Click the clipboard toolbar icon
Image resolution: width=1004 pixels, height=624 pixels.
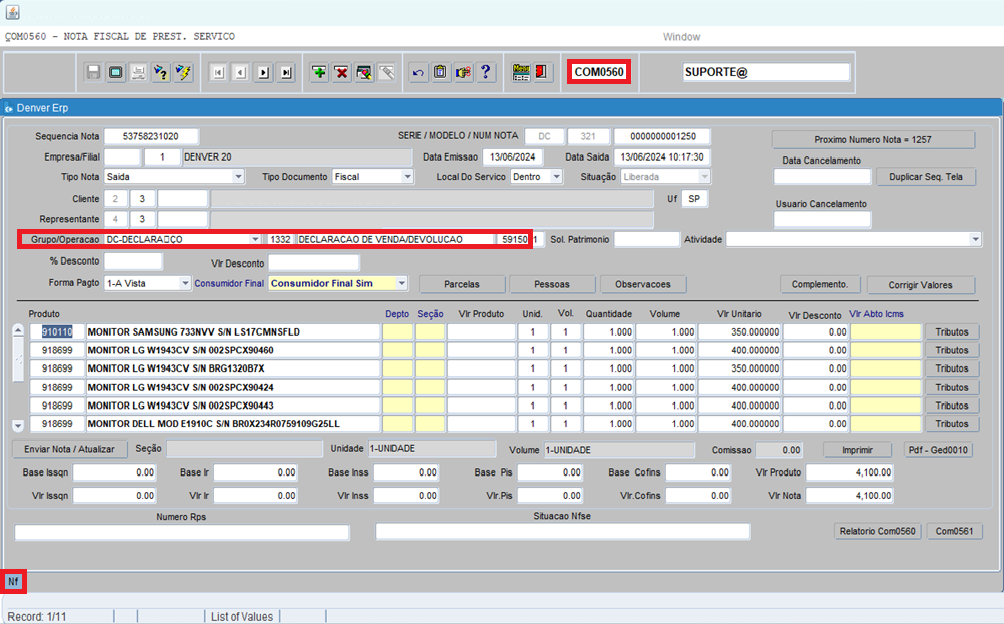[441, 72]
